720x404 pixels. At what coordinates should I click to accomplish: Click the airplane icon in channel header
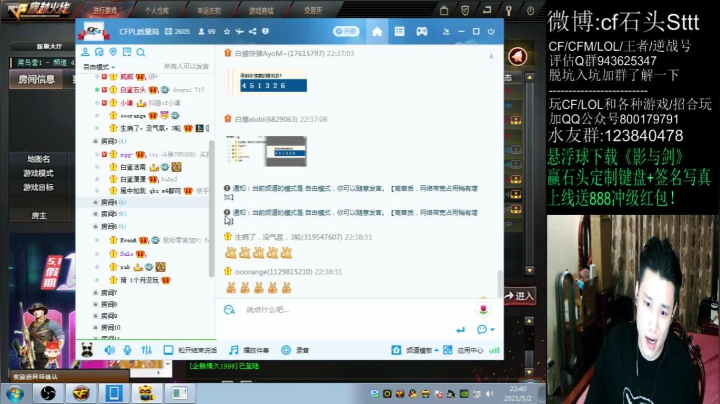(240, 31)
